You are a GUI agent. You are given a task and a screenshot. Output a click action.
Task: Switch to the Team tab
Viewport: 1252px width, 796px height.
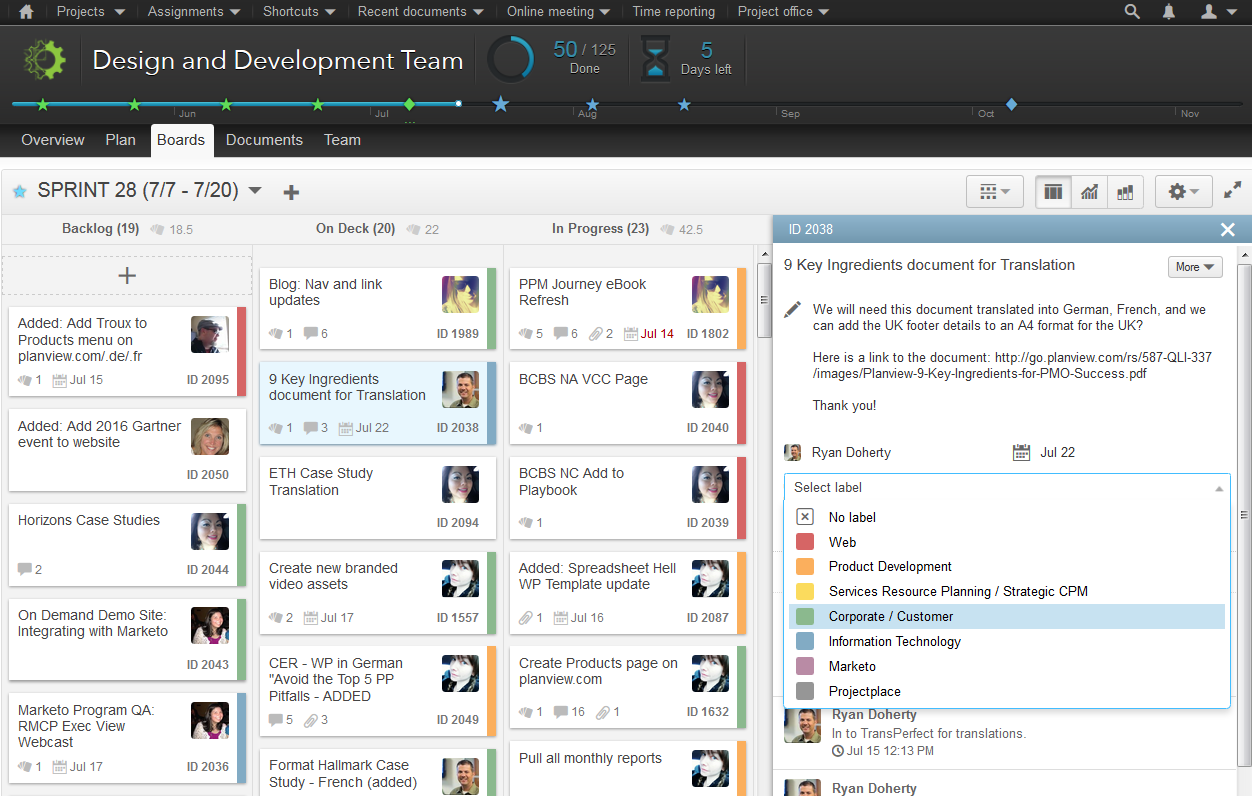click(x=342, y=140)
